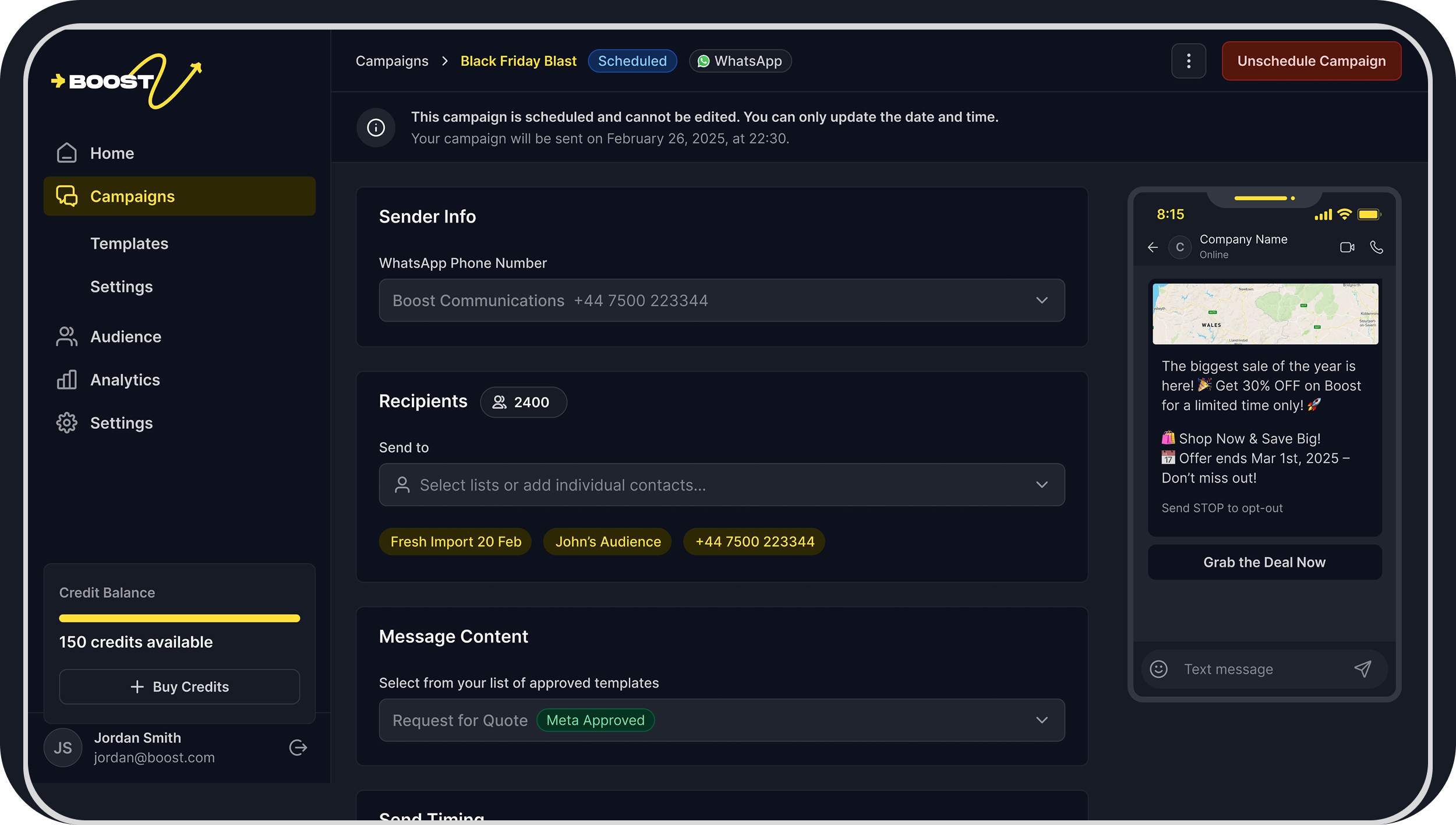Click the Home house icon
Viewport: 1456px width, 825px height.
click(66, 153)
